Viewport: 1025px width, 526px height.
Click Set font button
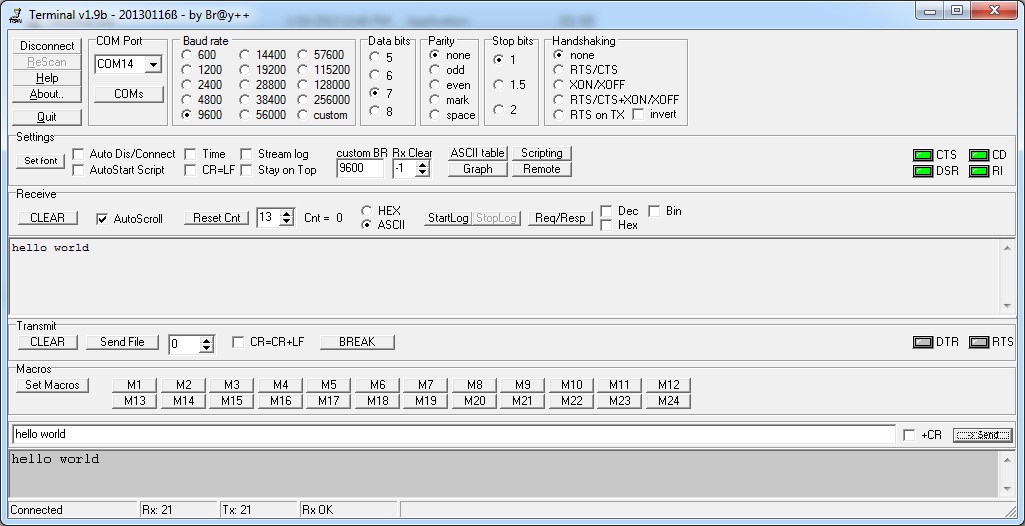pyautogui.click(x=41, y=161)
